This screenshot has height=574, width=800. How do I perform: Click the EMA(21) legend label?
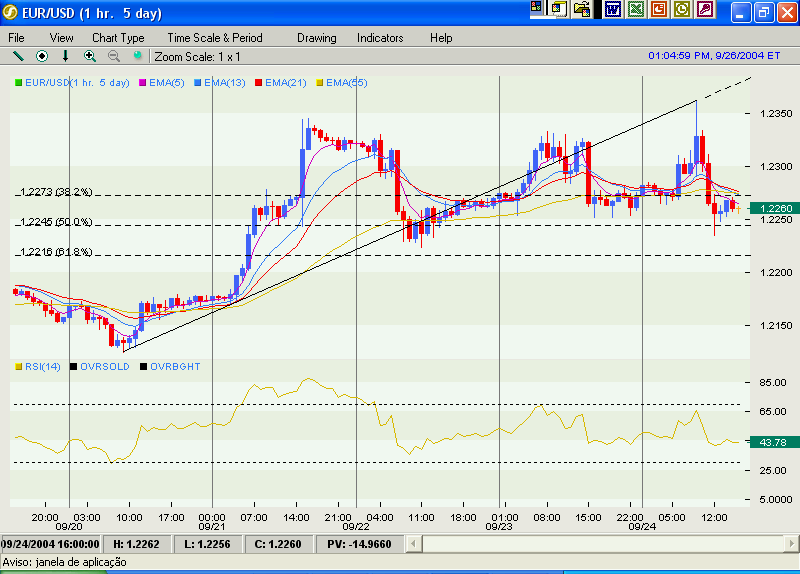point(286,83)
